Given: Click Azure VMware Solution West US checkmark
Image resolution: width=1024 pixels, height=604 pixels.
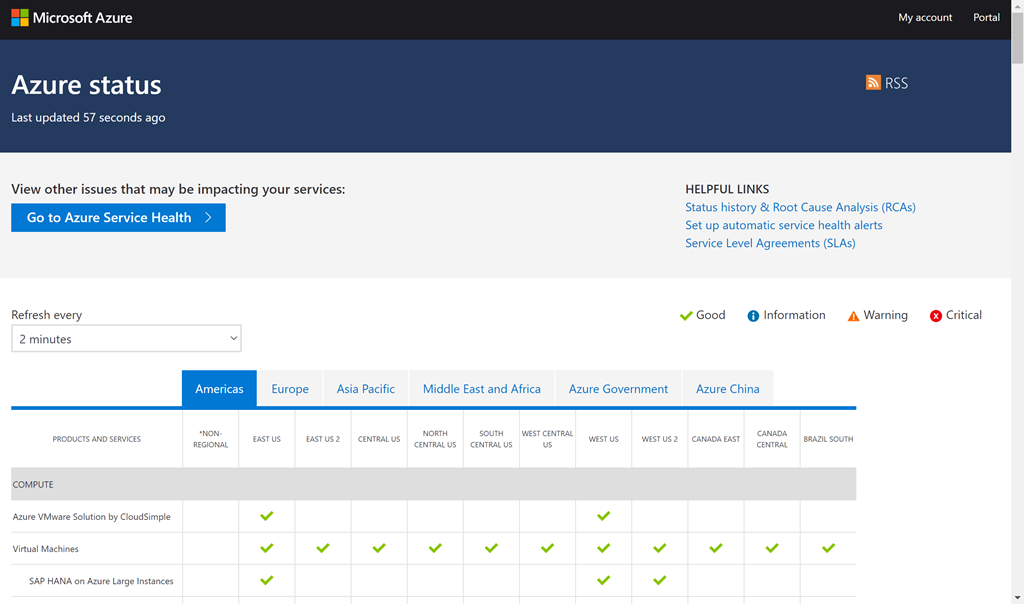Looking at the screenshot, I should pos(603,517).
